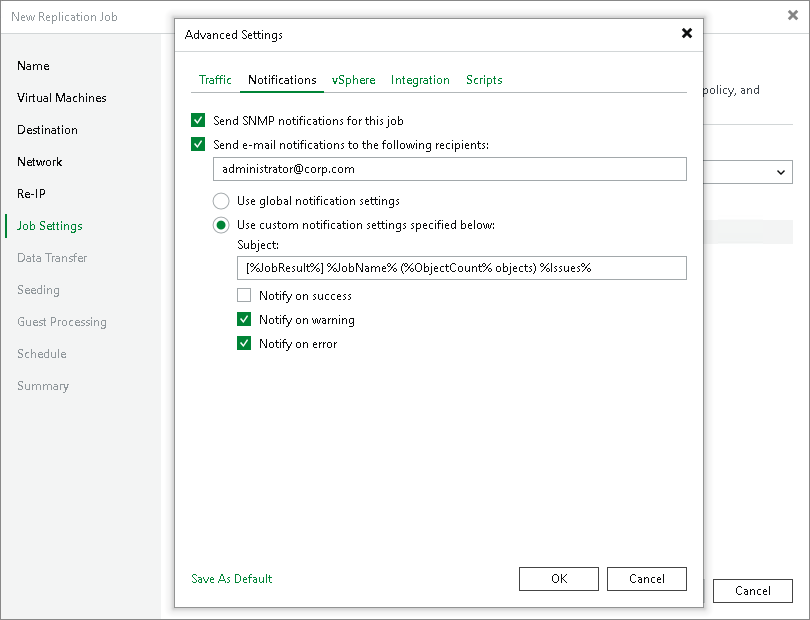This screenshot has width=810, height=620.
Task: Open the Schedule step
Action: pyautogui.click(x=41, y=354)
